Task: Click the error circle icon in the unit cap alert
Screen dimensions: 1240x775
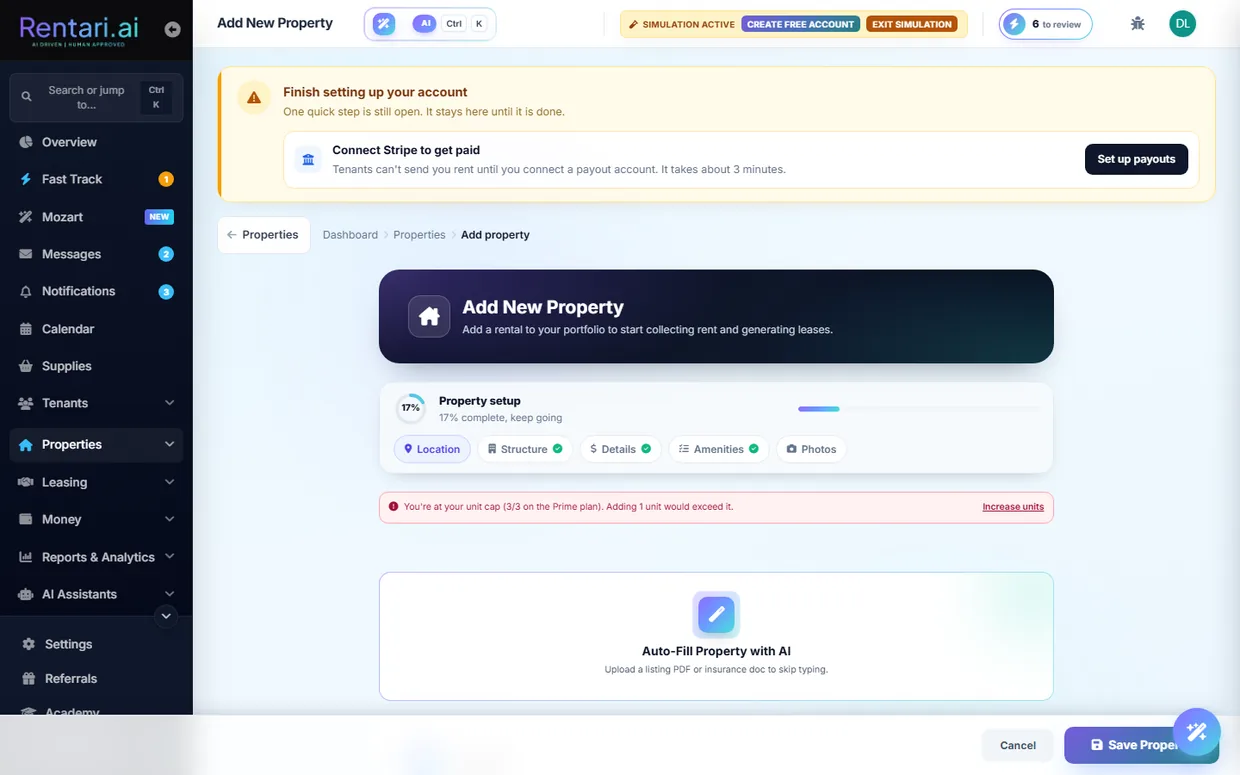Action: tap(393, 507)
